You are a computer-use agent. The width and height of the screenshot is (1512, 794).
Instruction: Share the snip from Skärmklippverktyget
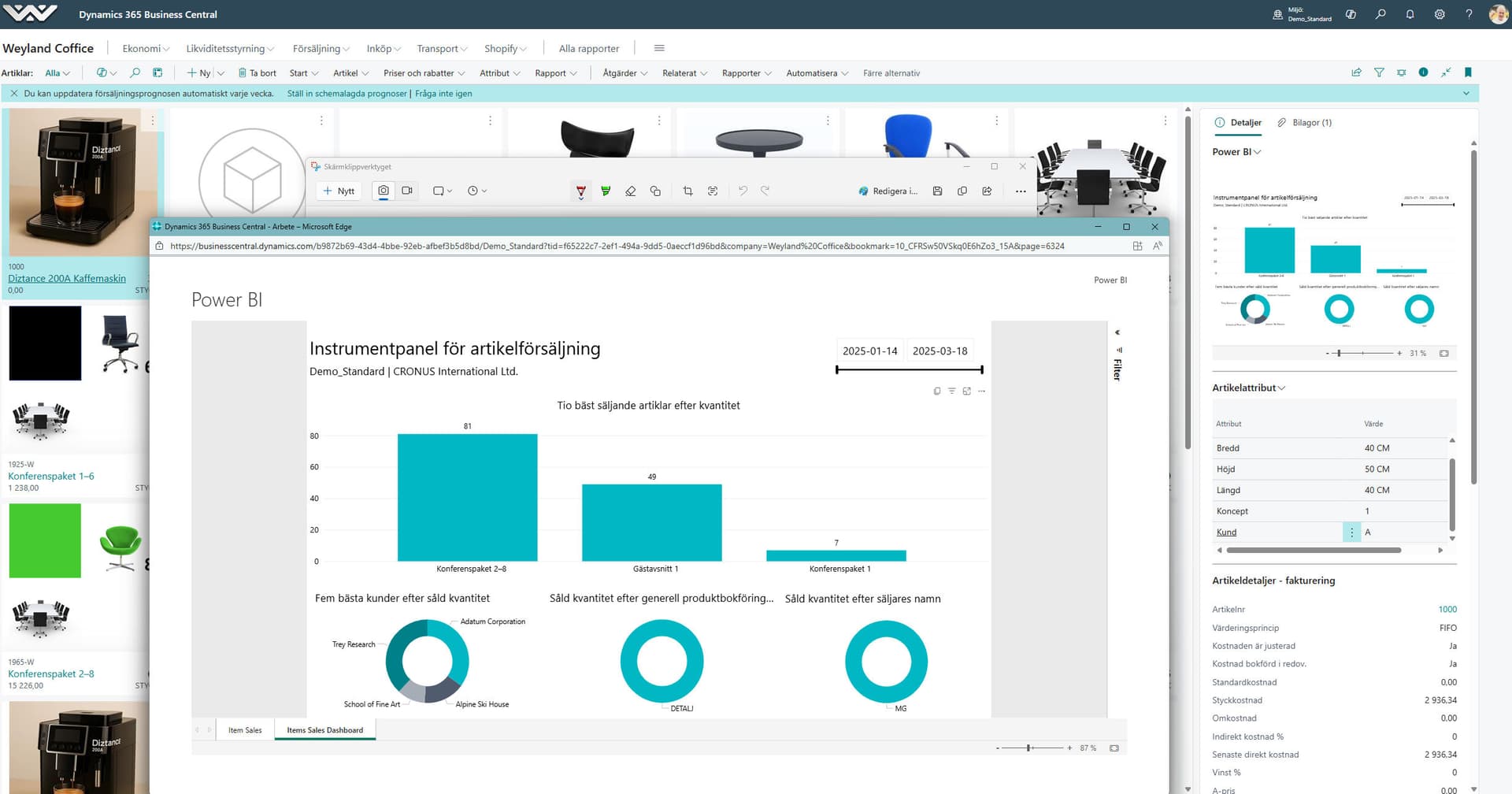click(x=987, y=191)
